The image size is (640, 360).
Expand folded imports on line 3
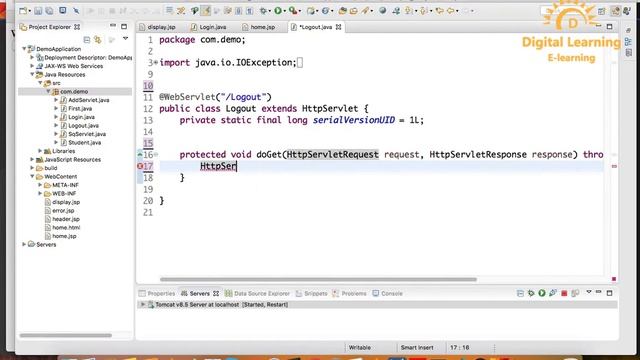click(x=156, y=62)
